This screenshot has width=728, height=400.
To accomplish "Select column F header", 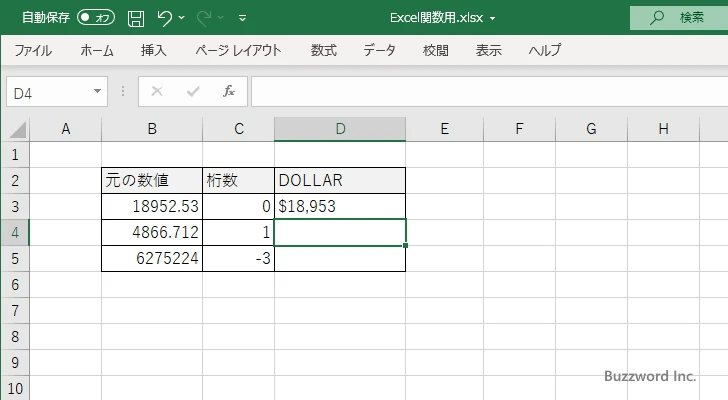I will pos(520,129).
